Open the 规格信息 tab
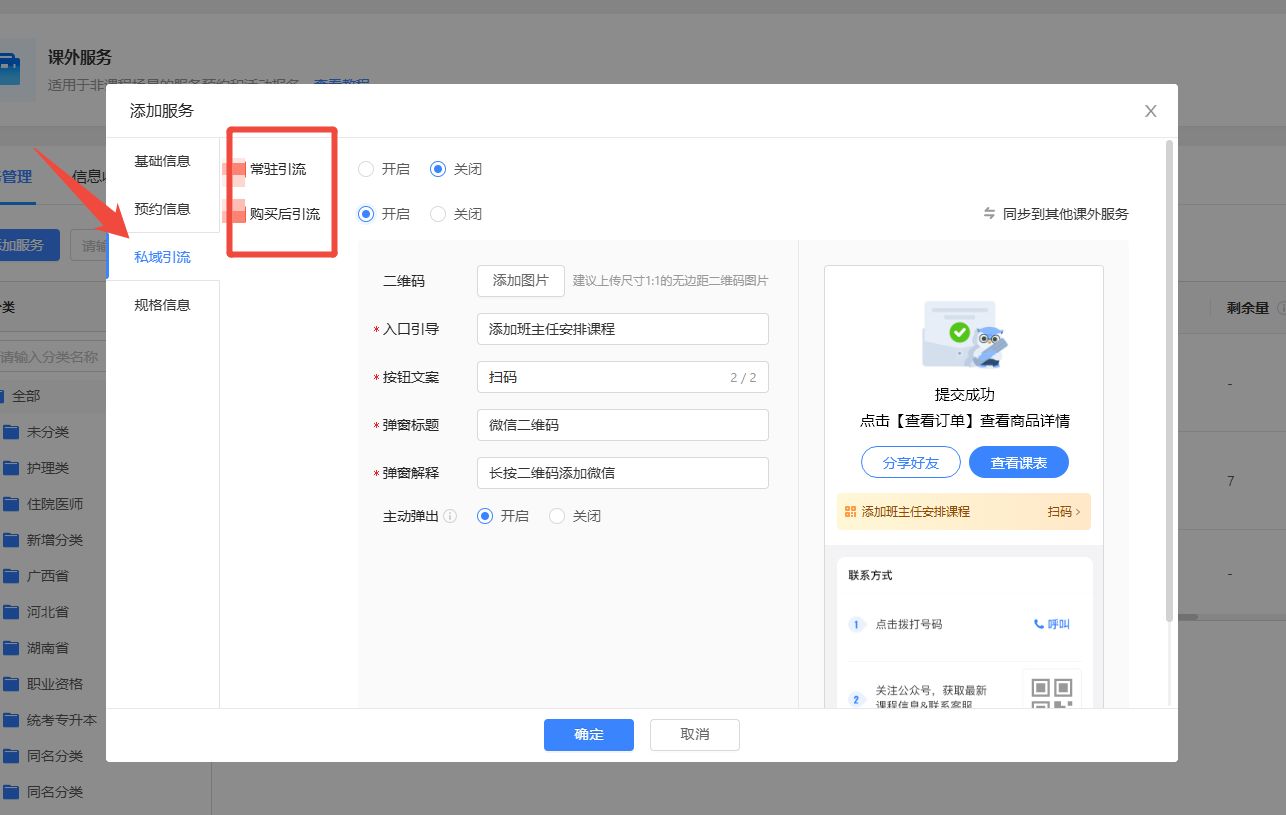The height and width of the screenshot is (815, 1286). pos(162,305)
